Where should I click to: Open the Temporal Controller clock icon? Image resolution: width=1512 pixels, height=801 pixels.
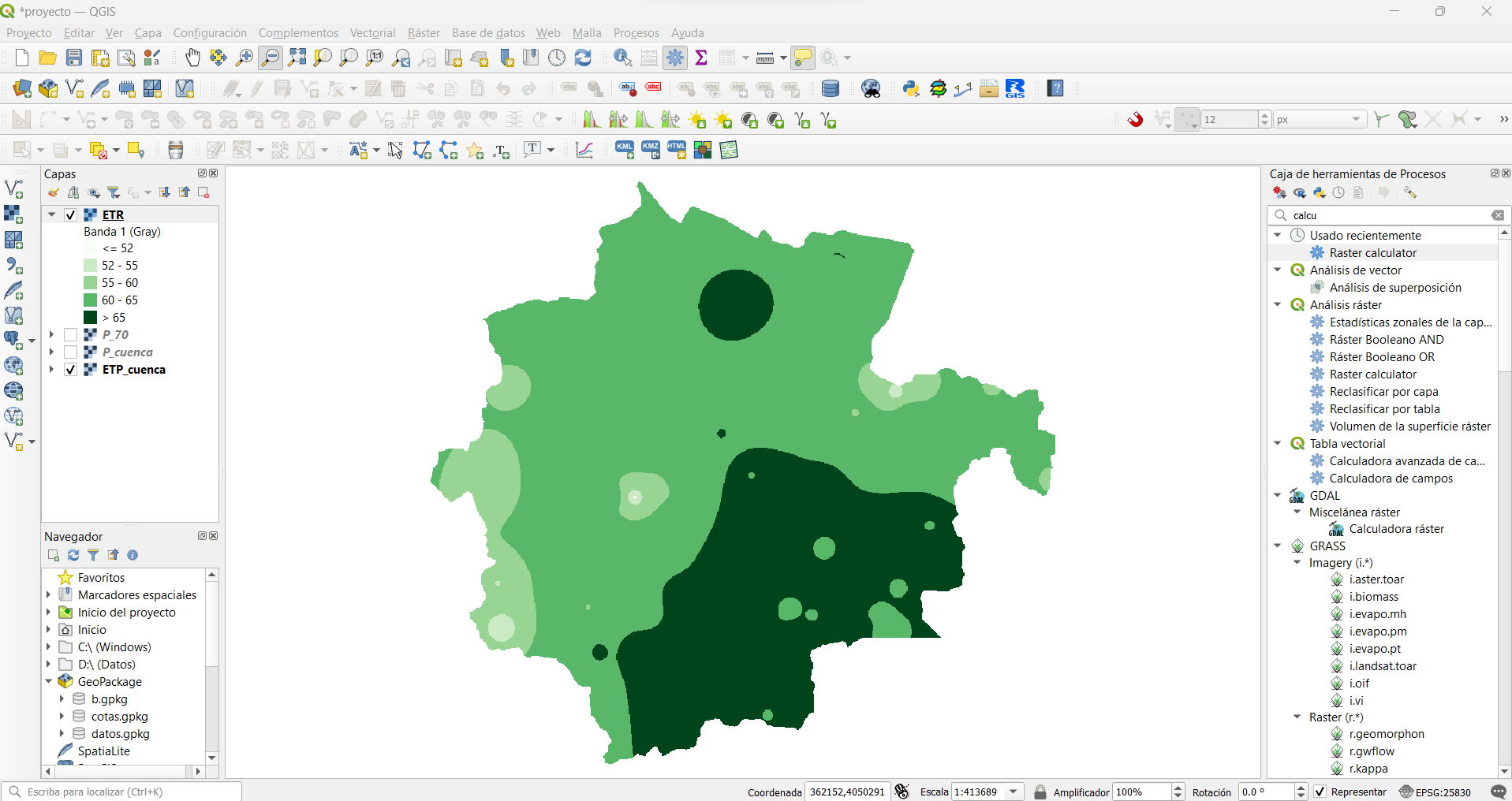(557, 58)
